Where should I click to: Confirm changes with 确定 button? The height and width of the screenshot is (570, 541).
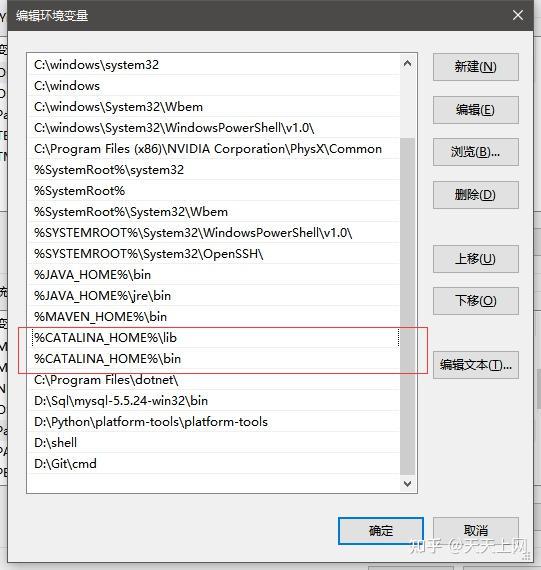[x=381, y=531]
